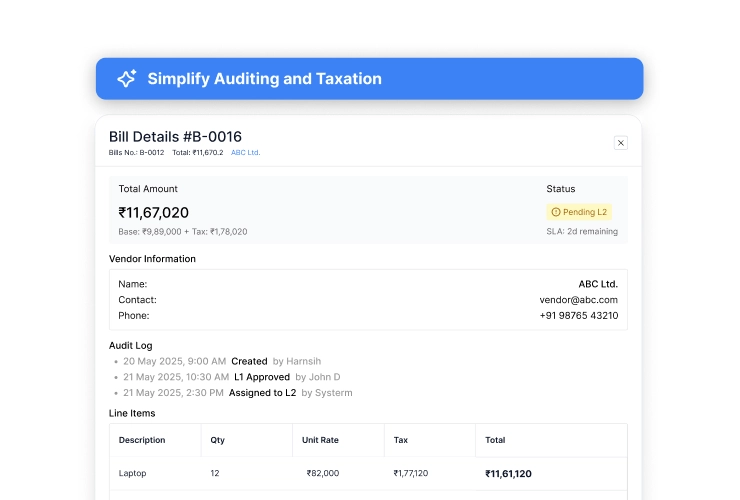Screen dimensions: 740x500
Task: Close the Bill Details dialog
Action: [x=620, y=143]
